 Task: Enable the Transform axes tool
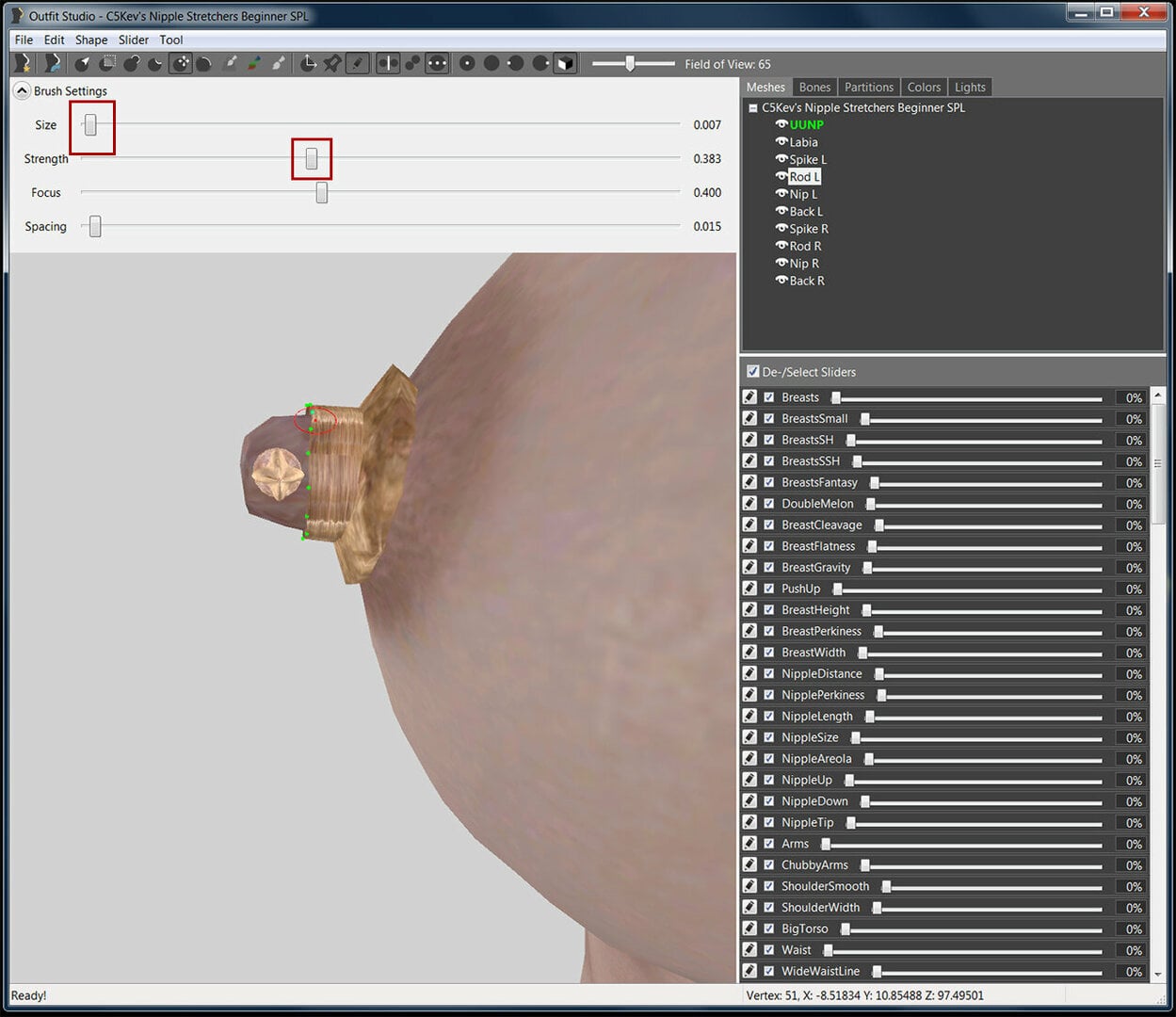tap(308, 63)
